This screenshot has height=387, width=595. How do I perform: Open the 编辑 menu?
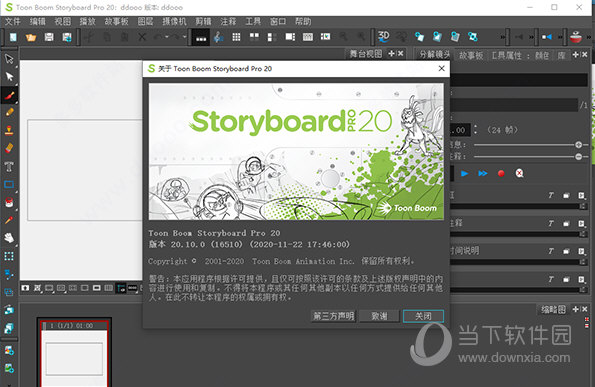tap(38, 22)
